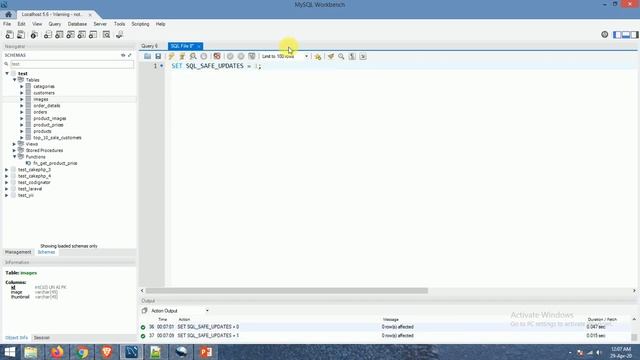Click the commit transaction icon
Viewport: 640px width, 360px height.
(x=230, y=56)
